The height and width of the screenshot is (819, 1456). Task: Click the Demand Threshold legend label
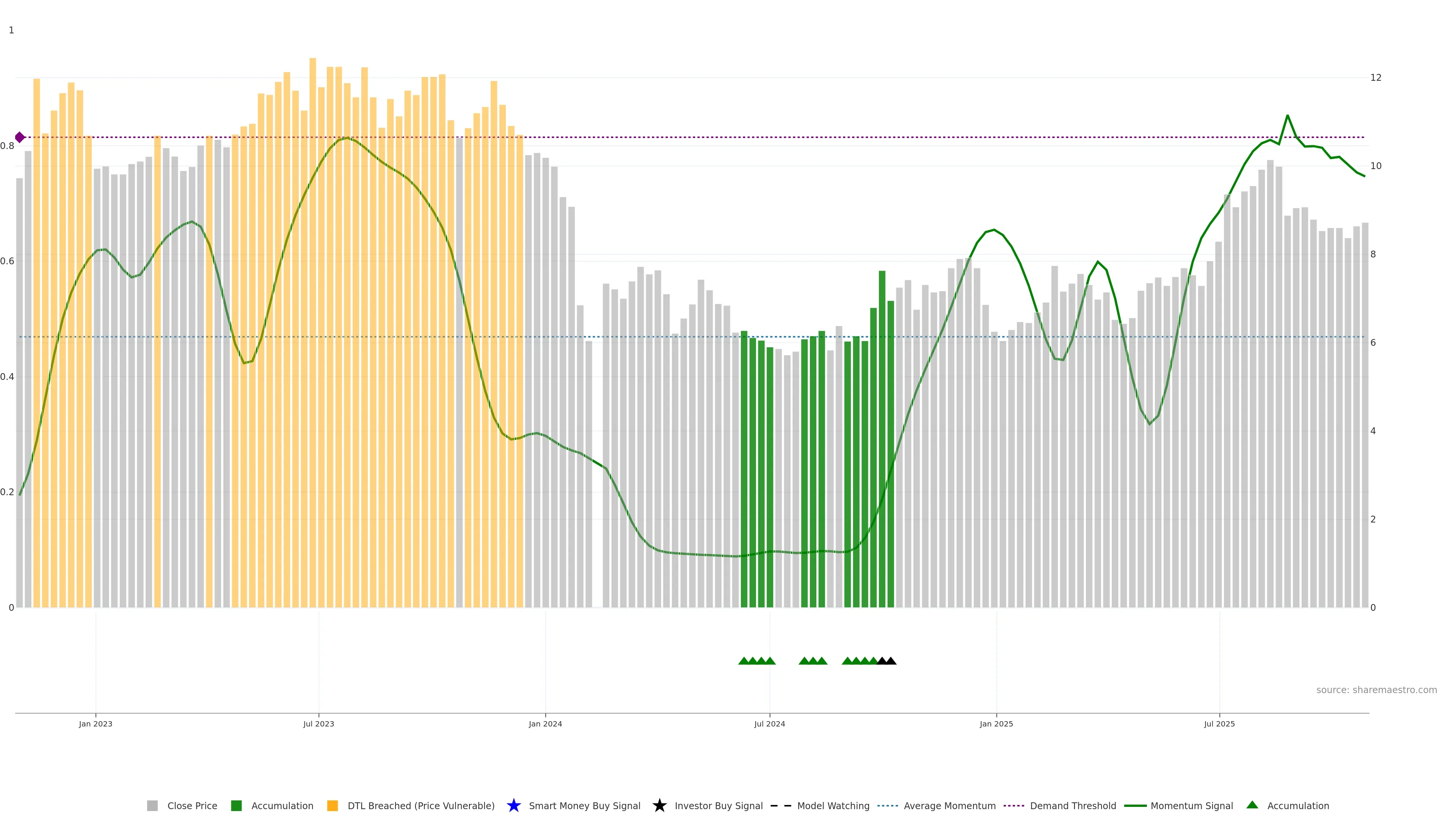click(x=1072, y=805)
